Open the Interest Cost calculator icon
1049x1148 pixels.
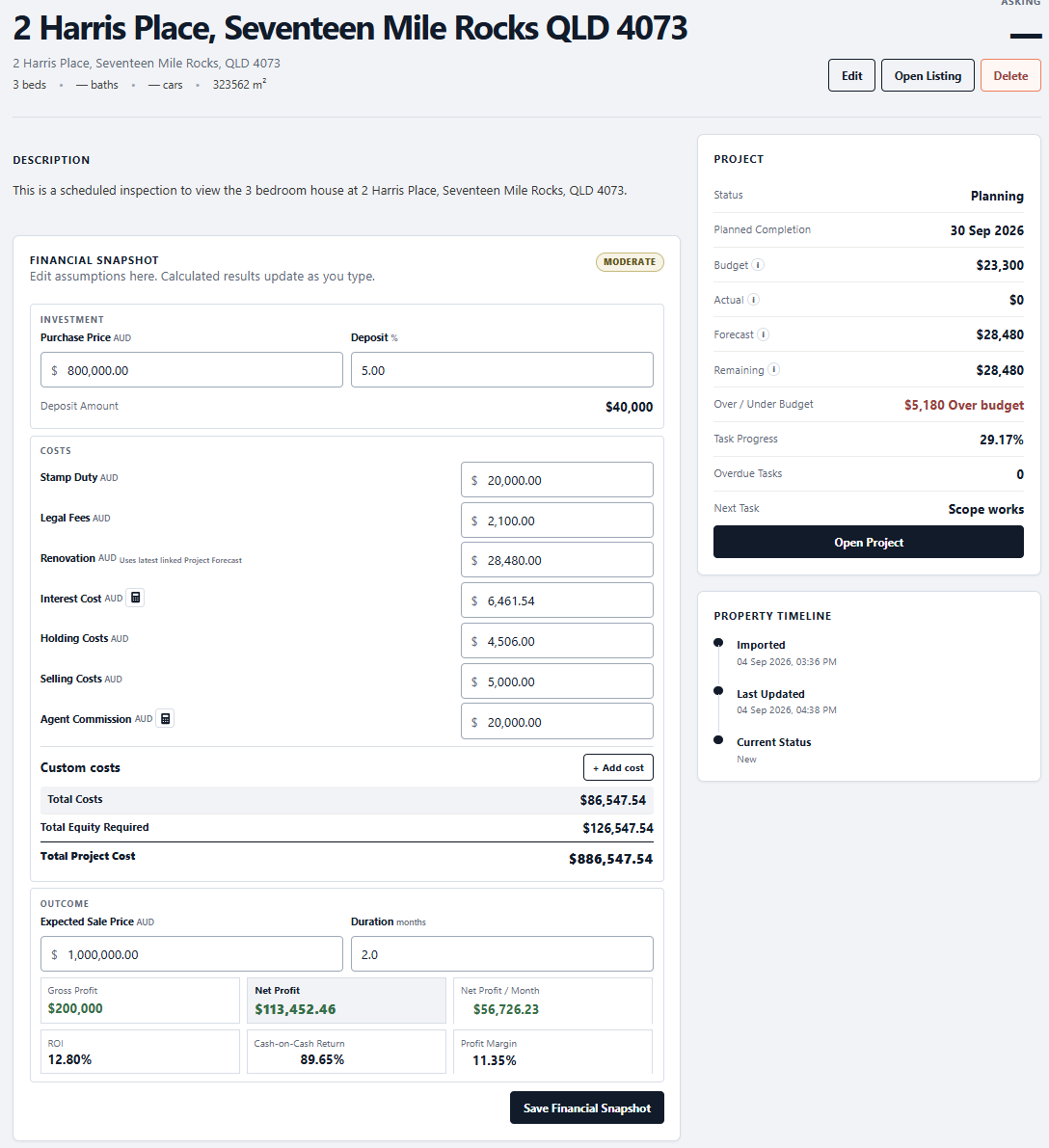tap(136, 599)
